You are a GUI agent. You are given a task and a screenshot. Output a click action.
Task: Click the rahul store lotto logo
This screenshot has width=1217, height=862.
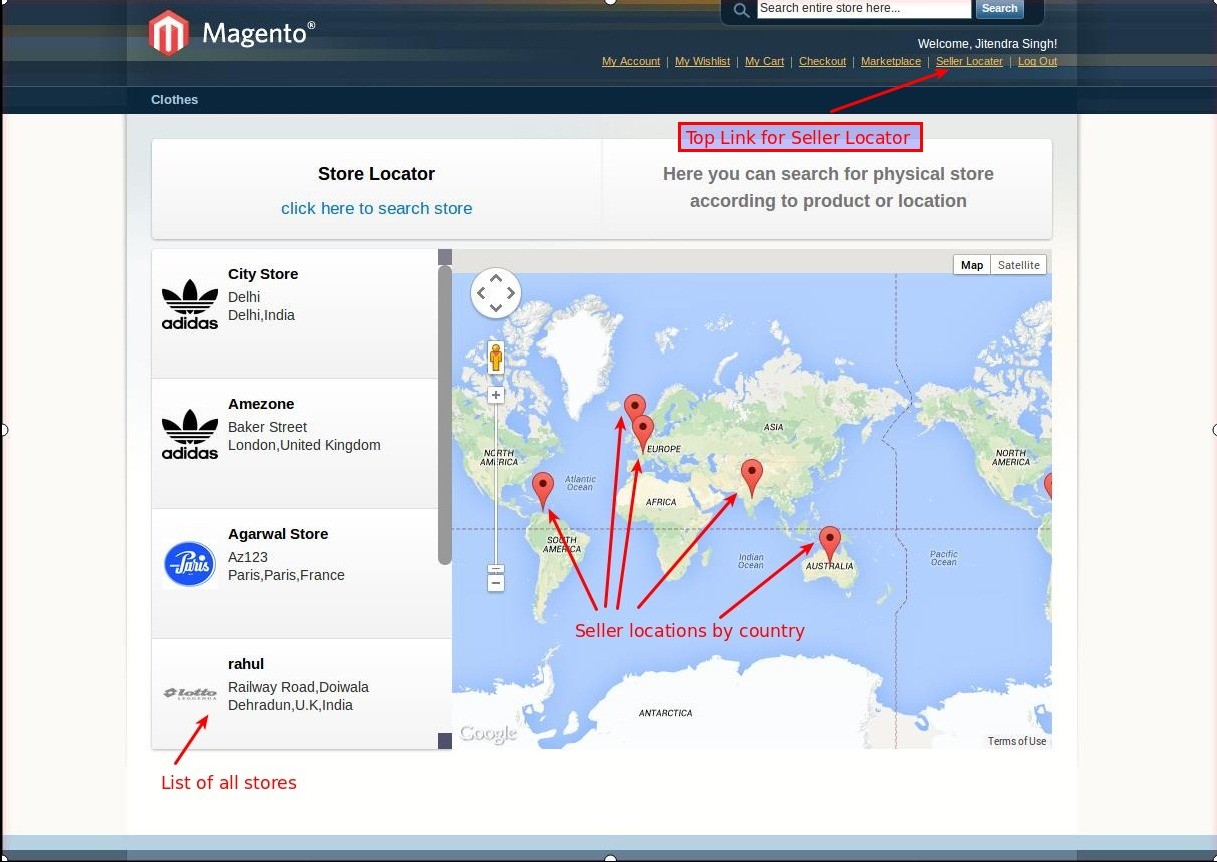click(190, 693)
